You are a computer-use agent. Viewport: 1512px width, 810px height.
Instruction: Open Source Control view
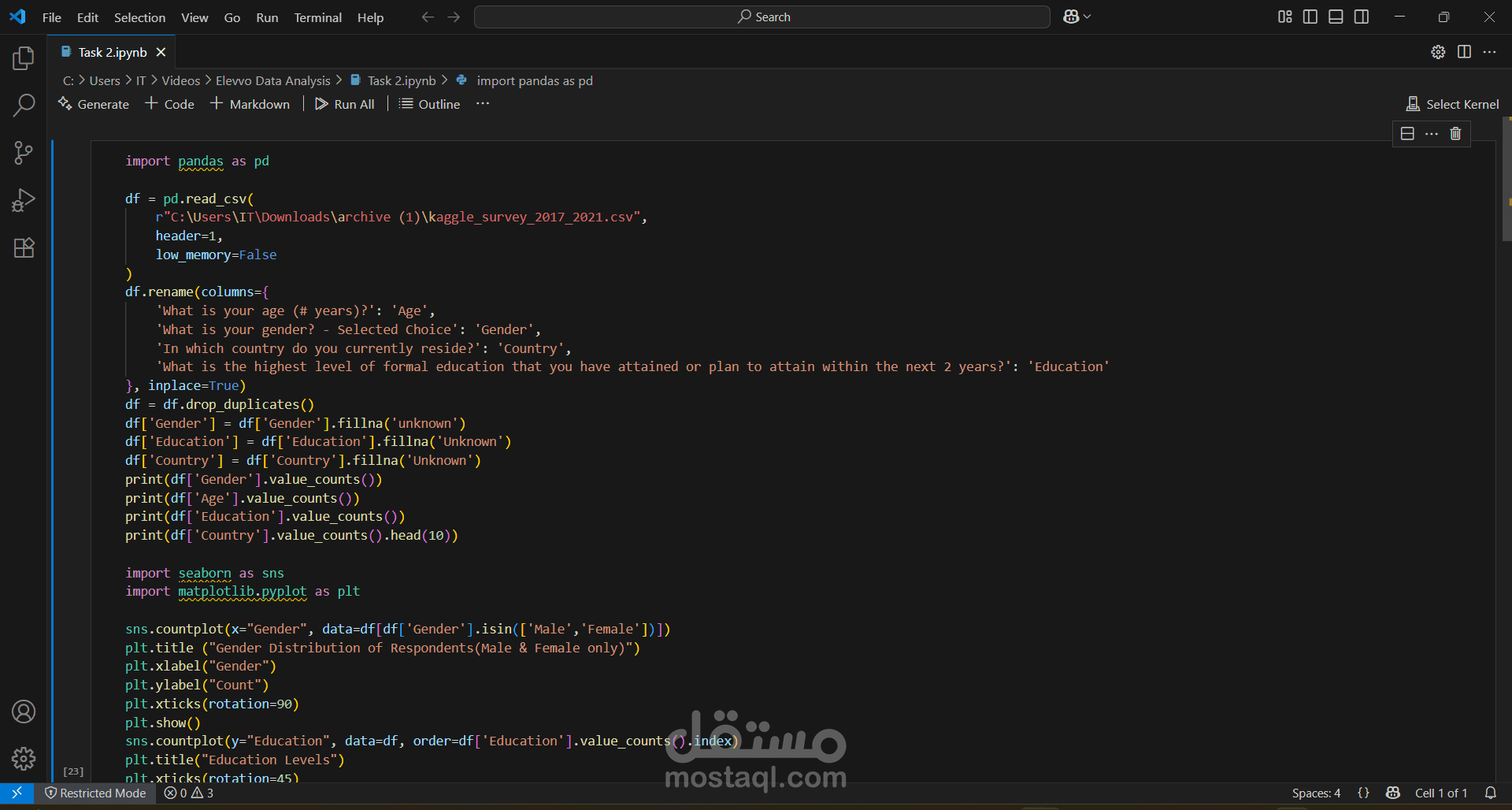[x=24, y=153]
